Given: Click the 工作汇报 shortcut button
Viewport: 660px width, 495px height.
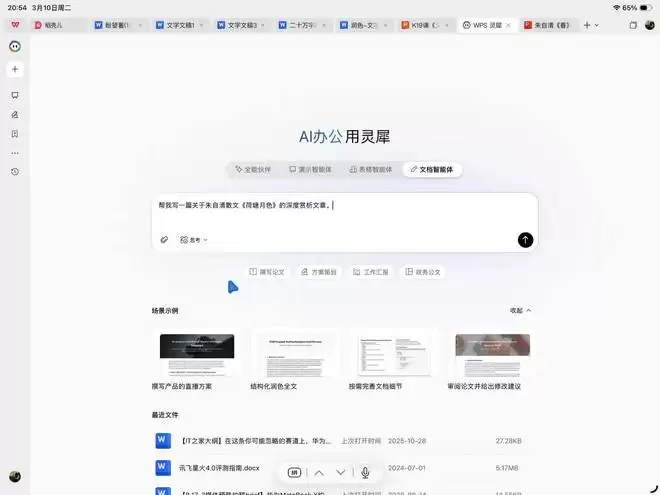Looking at the screenshot, I should point(370,271).
